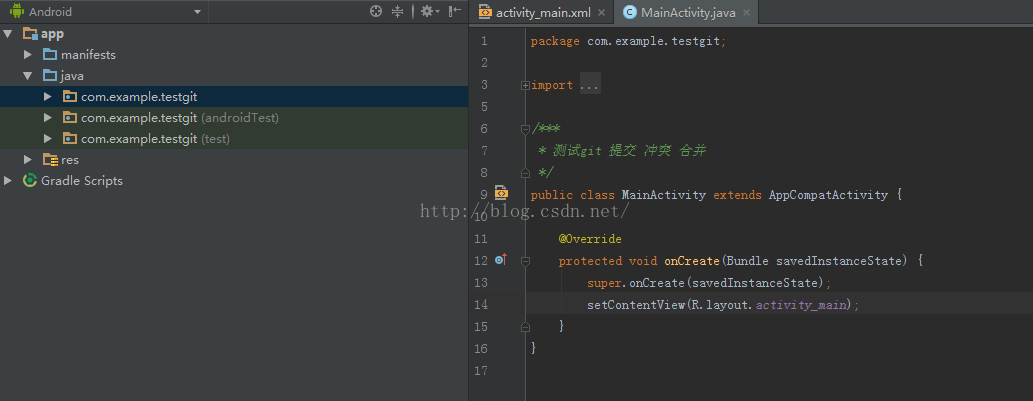Switch to the activity_main.xml tab
The width and height of the screenshot is (1033, 401).
point(543,13)
